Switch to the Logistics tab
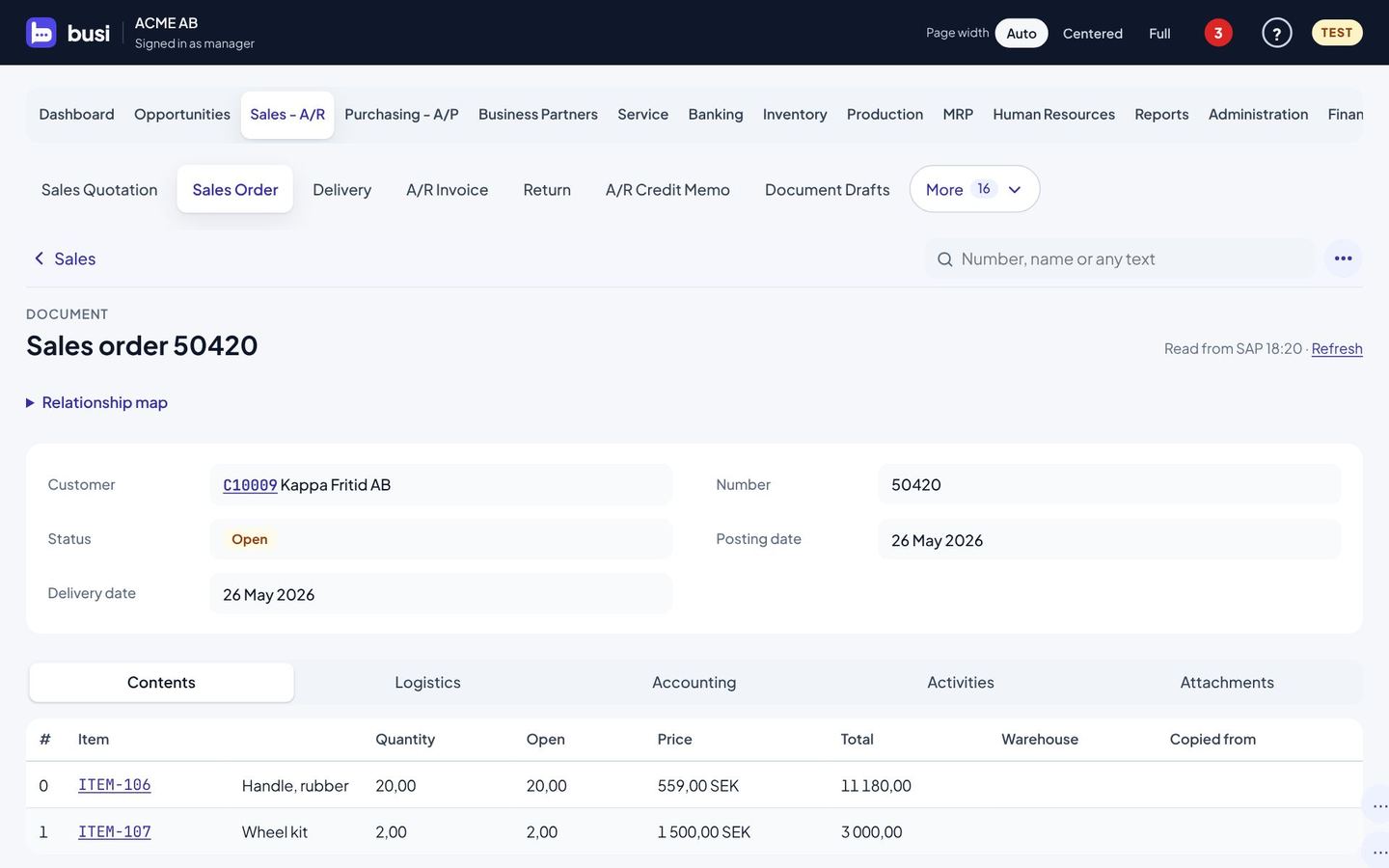 point(427,682)
